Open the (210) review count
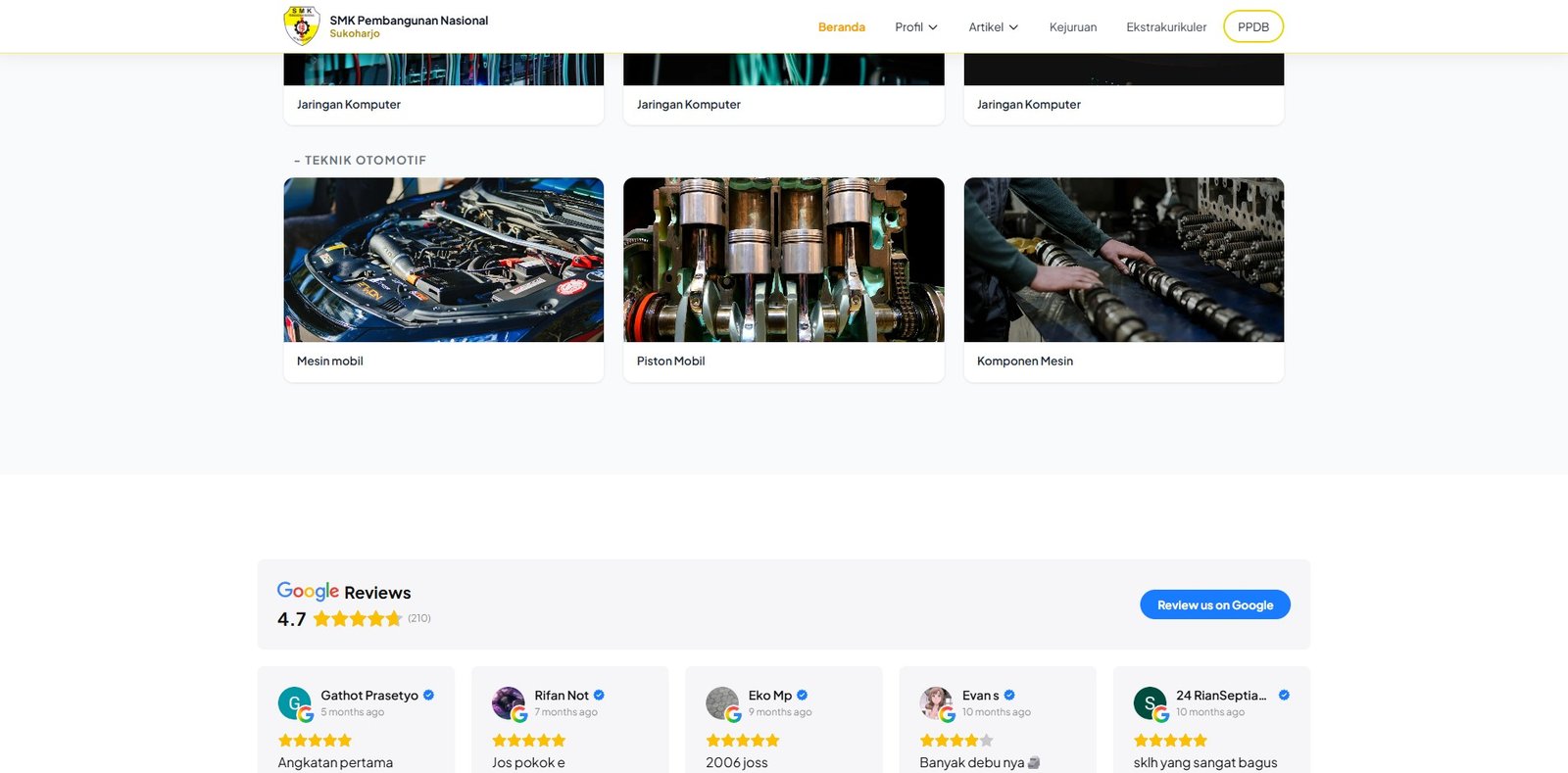Image resolution: width=1568 pixels, height=773 pixels. pos(419,618)
